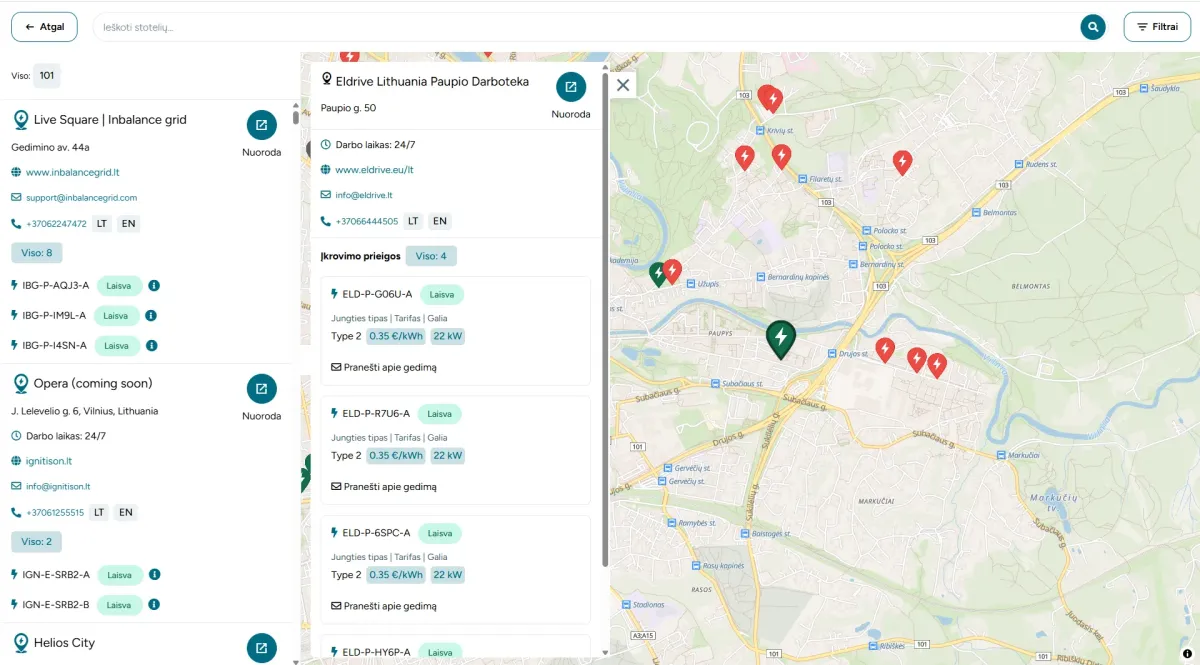Open directions for Live Square station
The height and width of the screenshot is (665, 1200).
261,125
